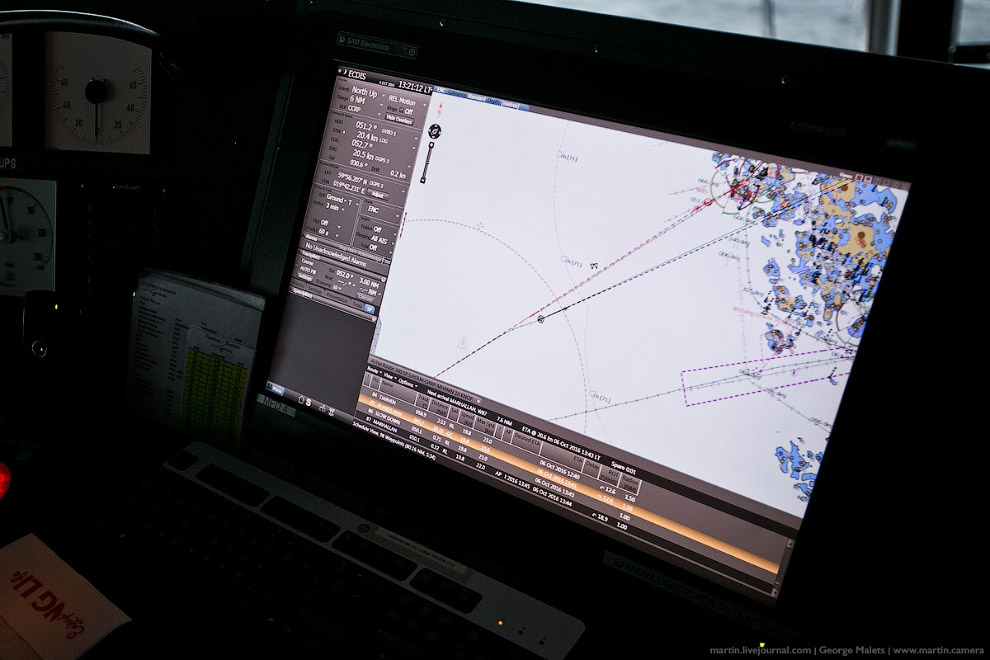Open the Menu button at the bottom left
Screen dimensions: 990x660
[275, 390]
